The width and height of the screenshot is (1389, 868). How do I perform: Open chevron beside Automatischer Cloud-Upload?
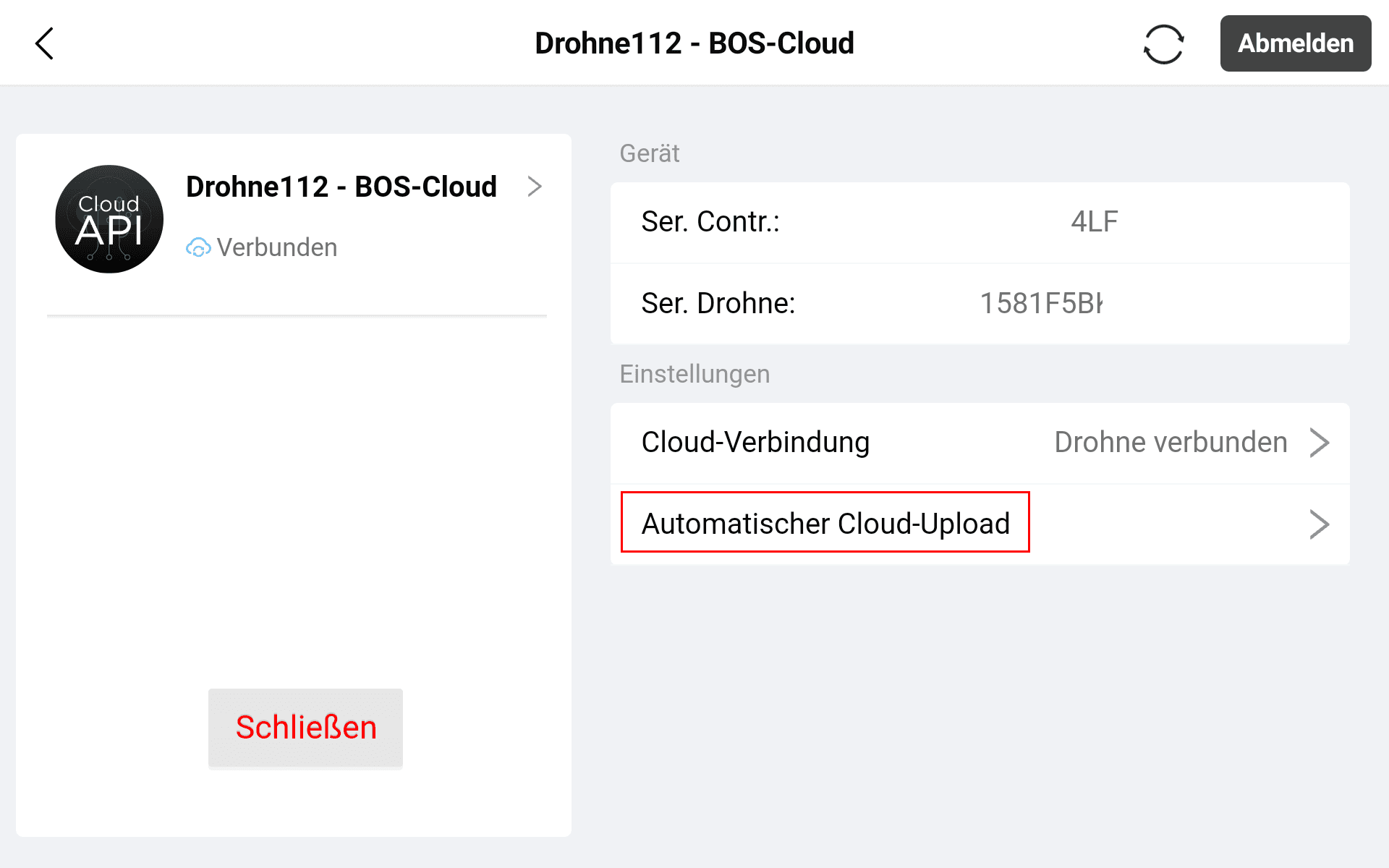pyautogui.click(x=1319, y=524)
